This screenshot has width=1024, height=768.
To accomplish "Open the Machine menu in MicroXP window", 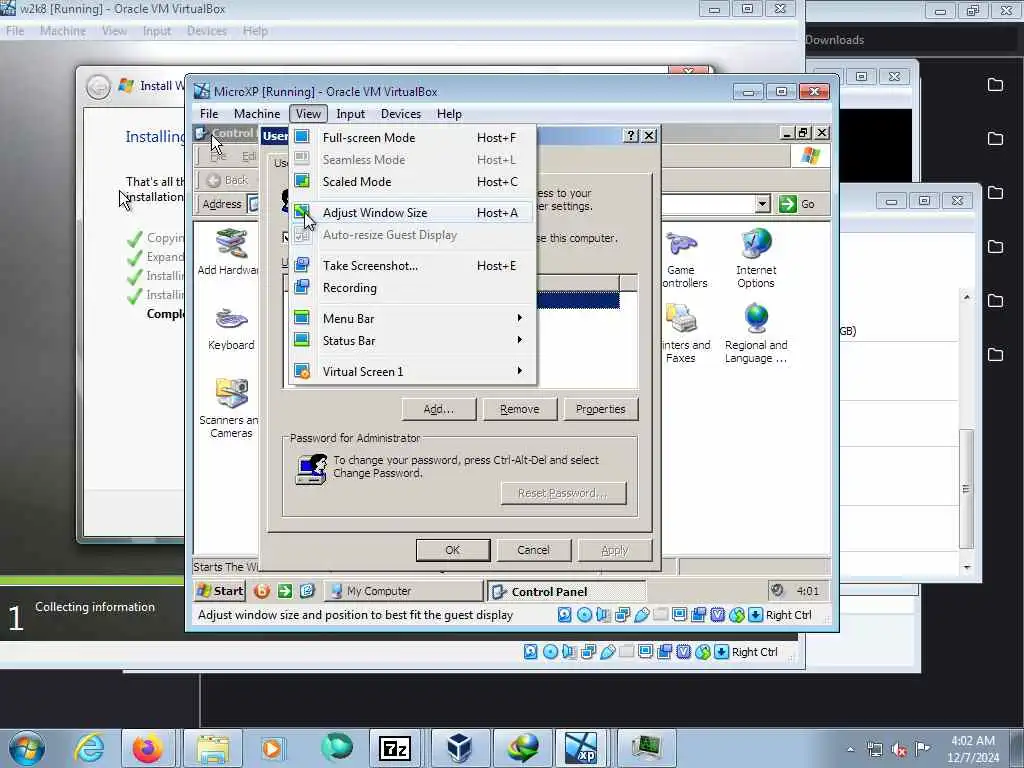I will click(257, 114).
